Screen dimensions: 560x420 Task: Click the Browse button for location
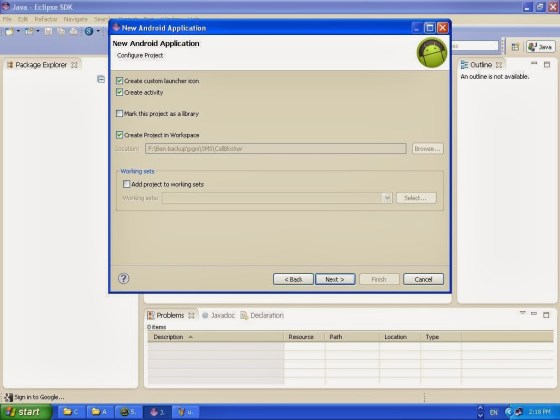(428, 149)
